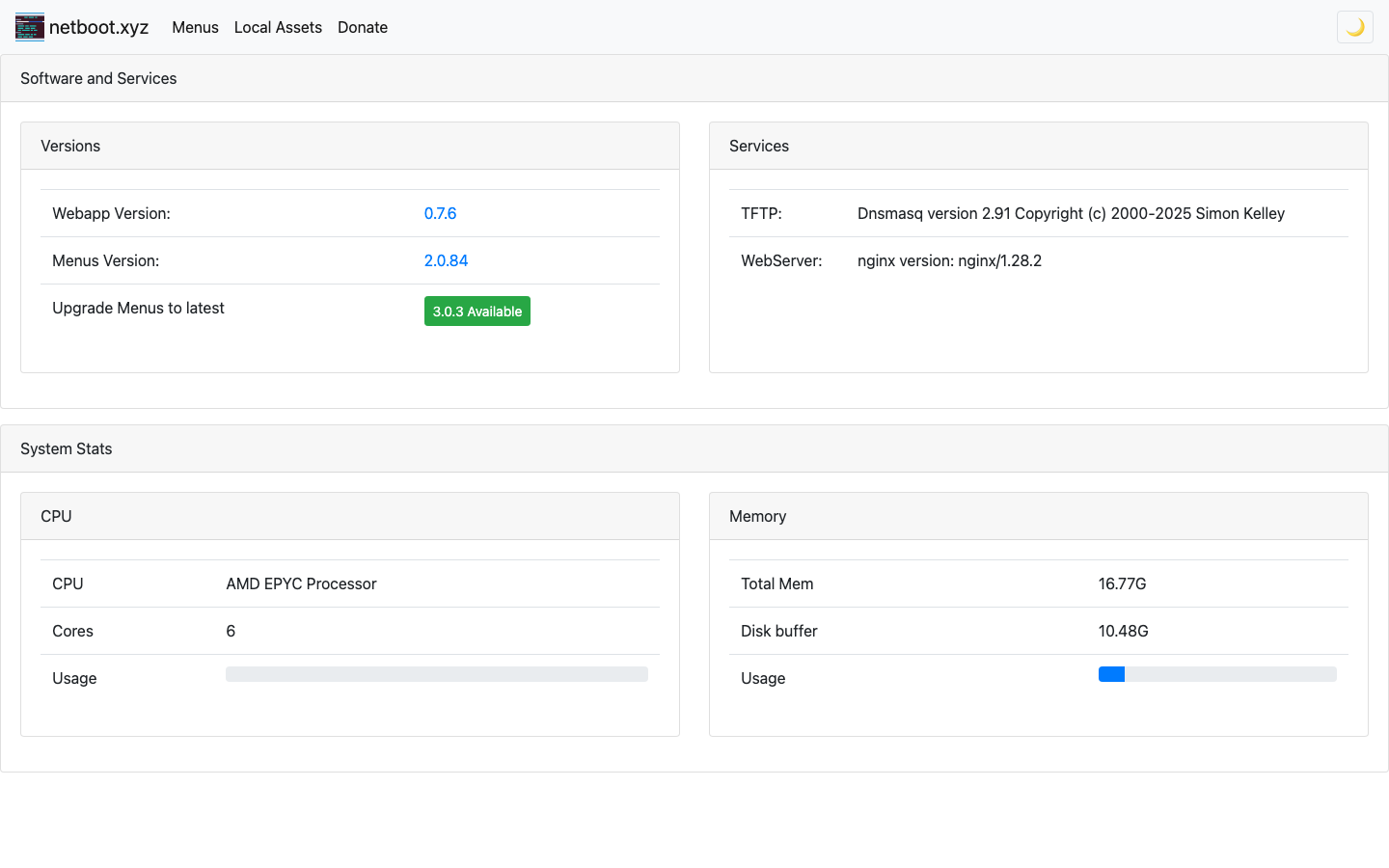
Task: Open the Menus navigation item
Action: (195, 27)
